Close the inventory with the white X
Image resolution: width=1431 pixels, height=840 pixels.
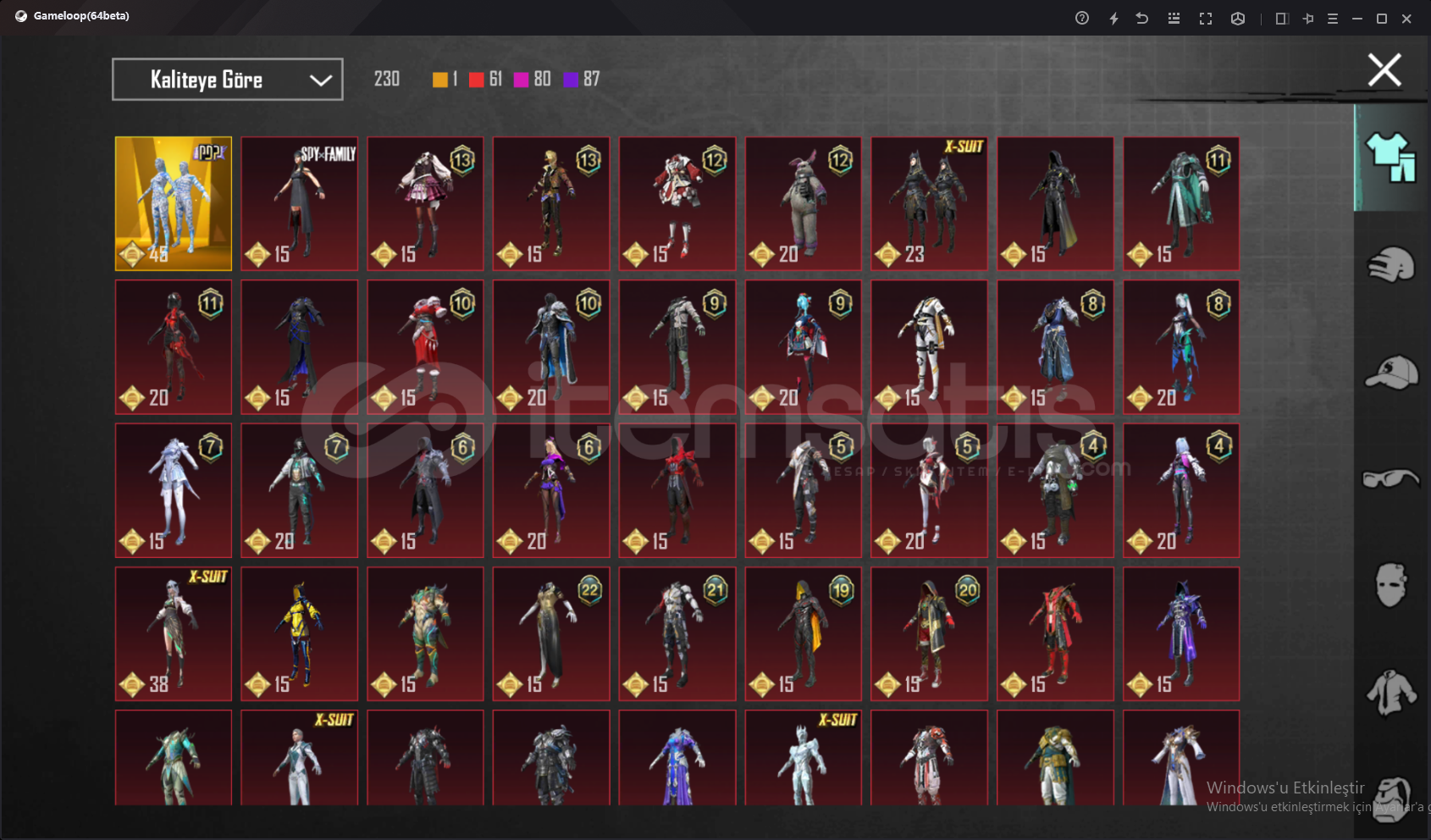point(1384,69)
